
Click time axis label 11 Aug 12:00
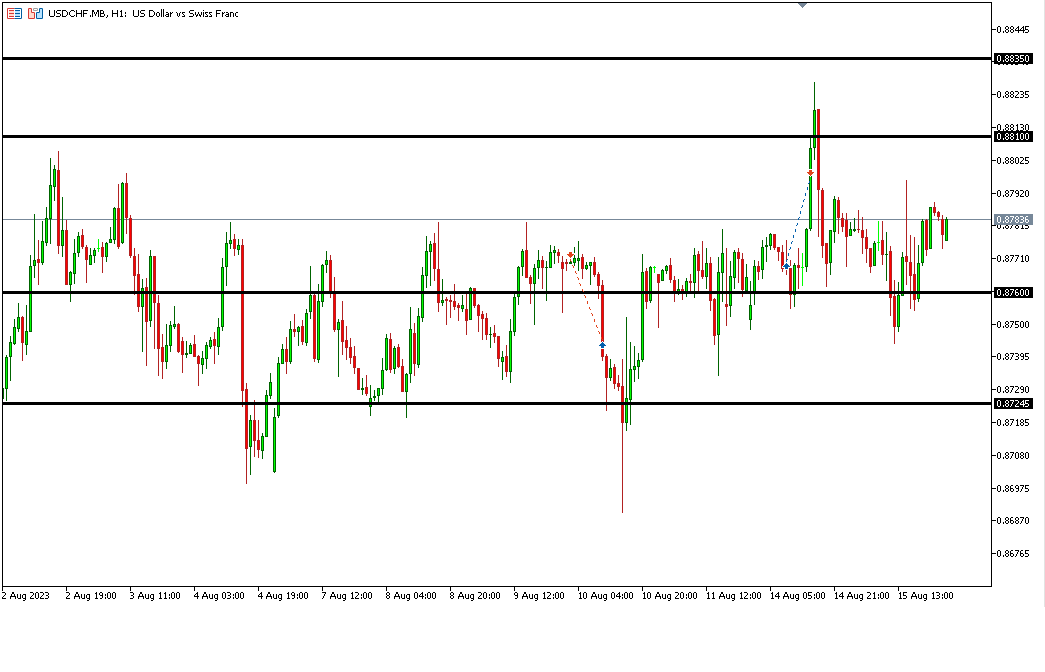pyautogui.click(x=733, y=596)
